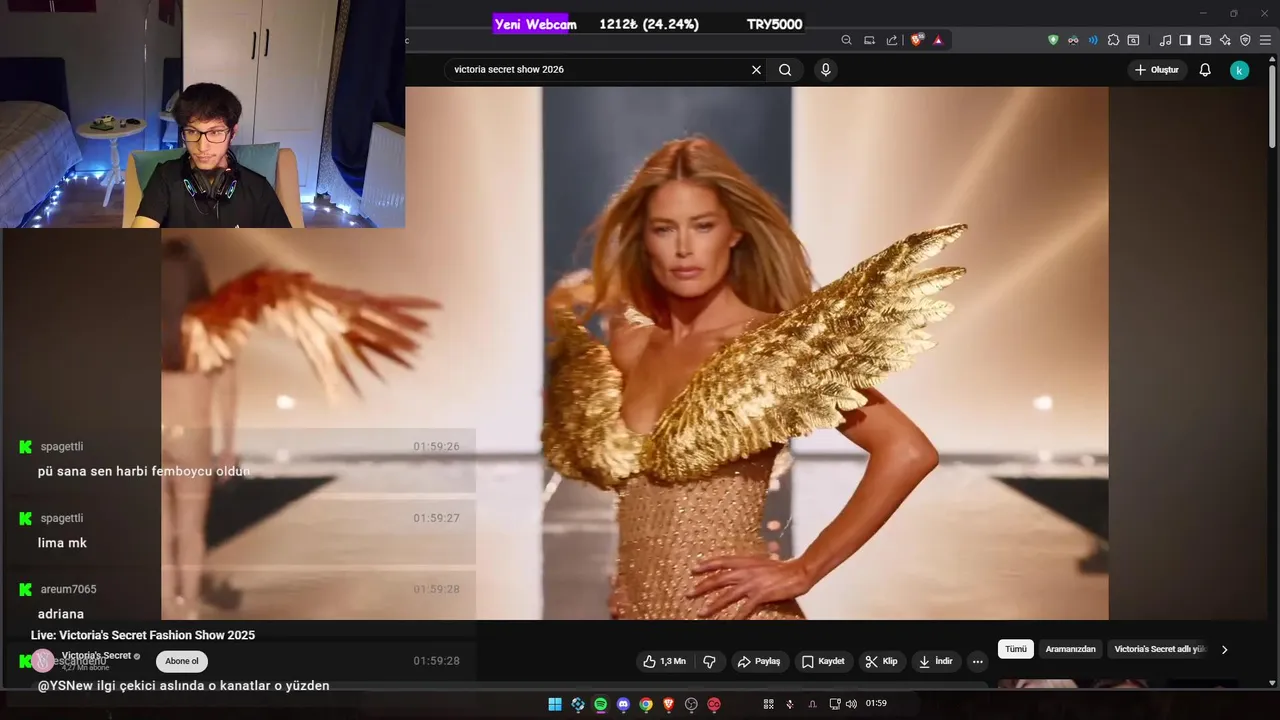
Task: Open Brave browser from the taskbar
Action: pos(668,704)
